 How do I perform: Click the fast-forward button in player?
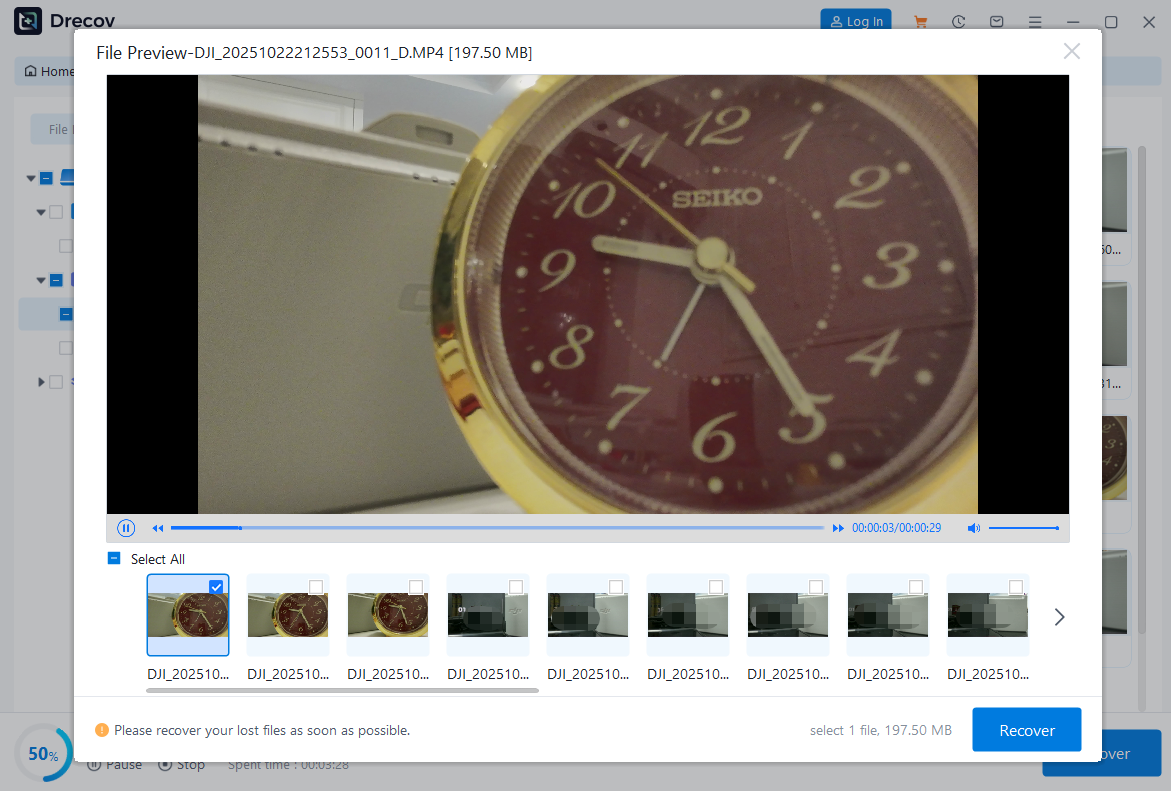pyautogui.click(x=838, y=528)
